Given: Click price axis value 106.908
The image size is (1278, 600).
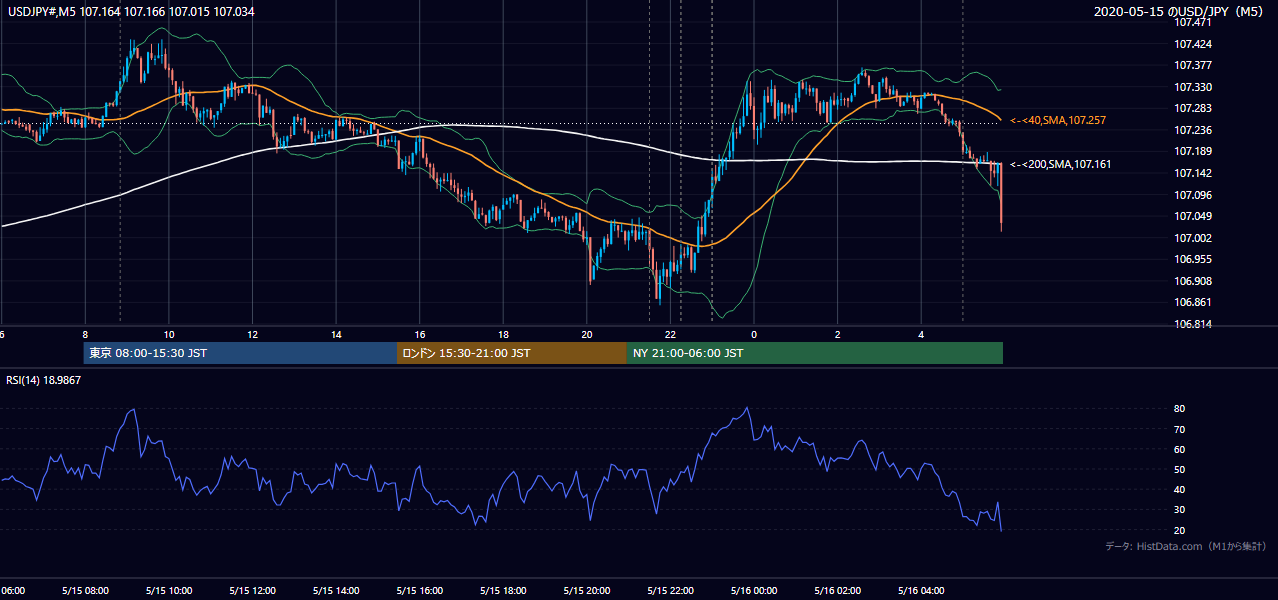Looking at the screenshot, I should [x=1193, y=282].
